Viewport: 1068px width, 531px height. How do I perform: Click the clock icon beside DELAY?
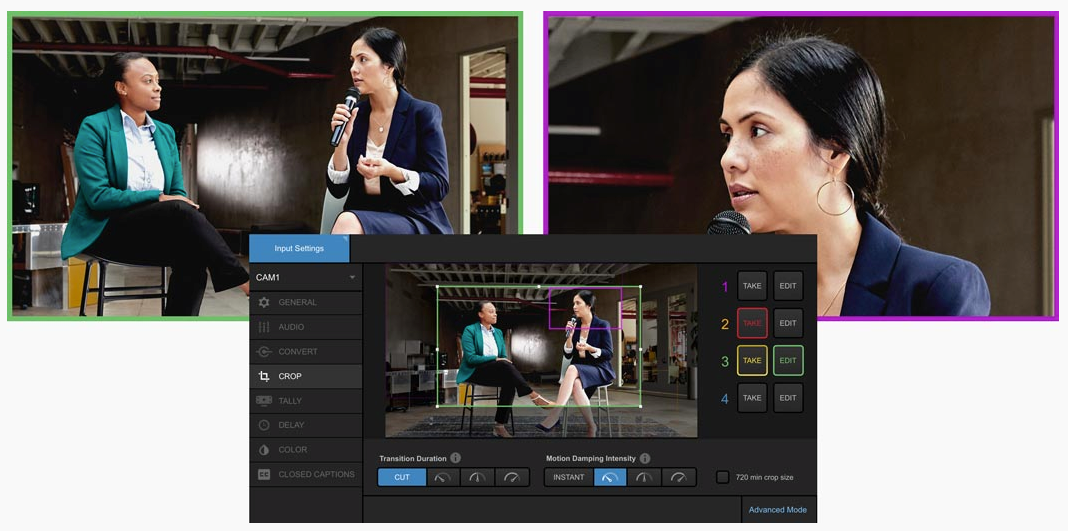[x=264, y=425]
